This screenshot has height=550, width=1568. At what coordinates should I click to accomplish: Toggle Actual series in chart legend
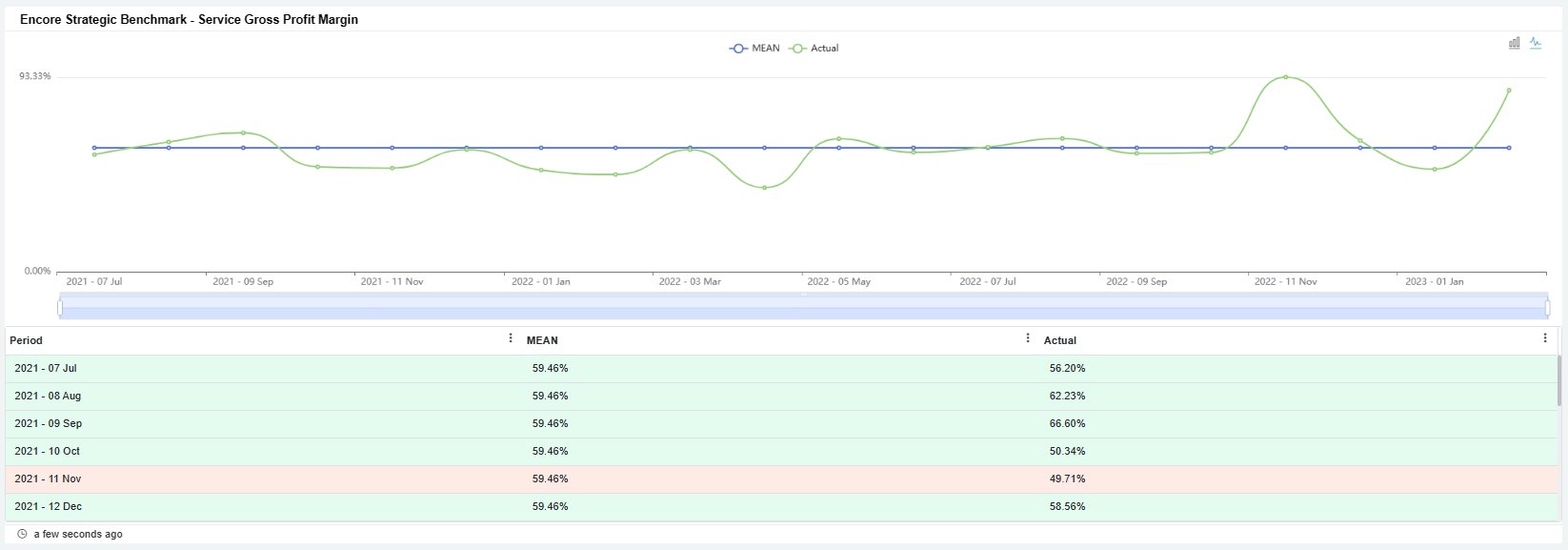tap(814, 49)
